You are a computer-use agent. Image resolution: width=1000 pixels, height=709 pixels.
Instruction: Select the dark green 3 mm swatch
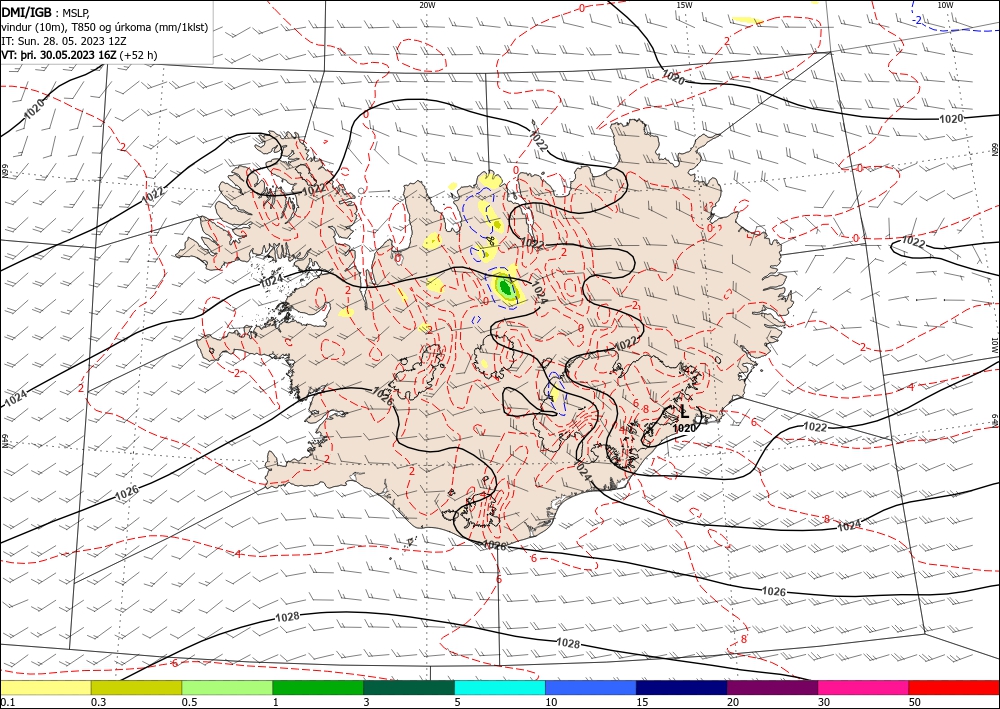(x=409, y=687)
